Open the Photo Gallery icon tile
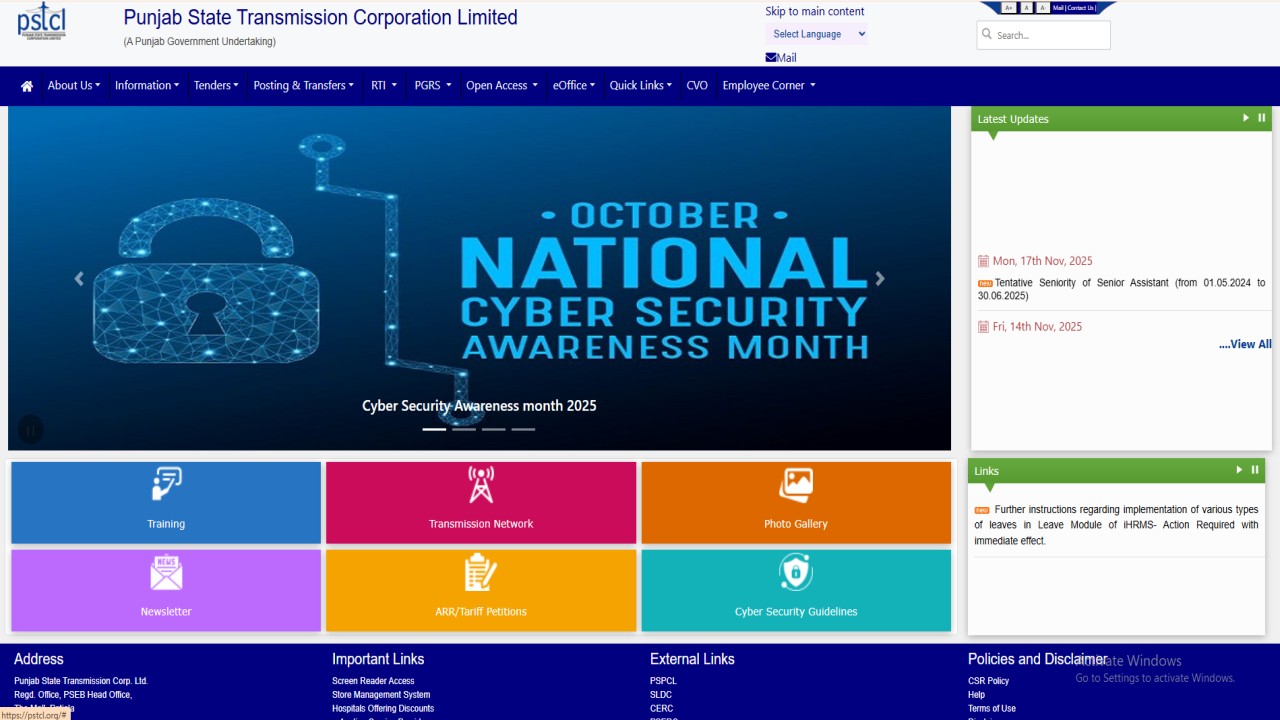The height and width of the screenshot is (720, 1280). click(796, 485)
